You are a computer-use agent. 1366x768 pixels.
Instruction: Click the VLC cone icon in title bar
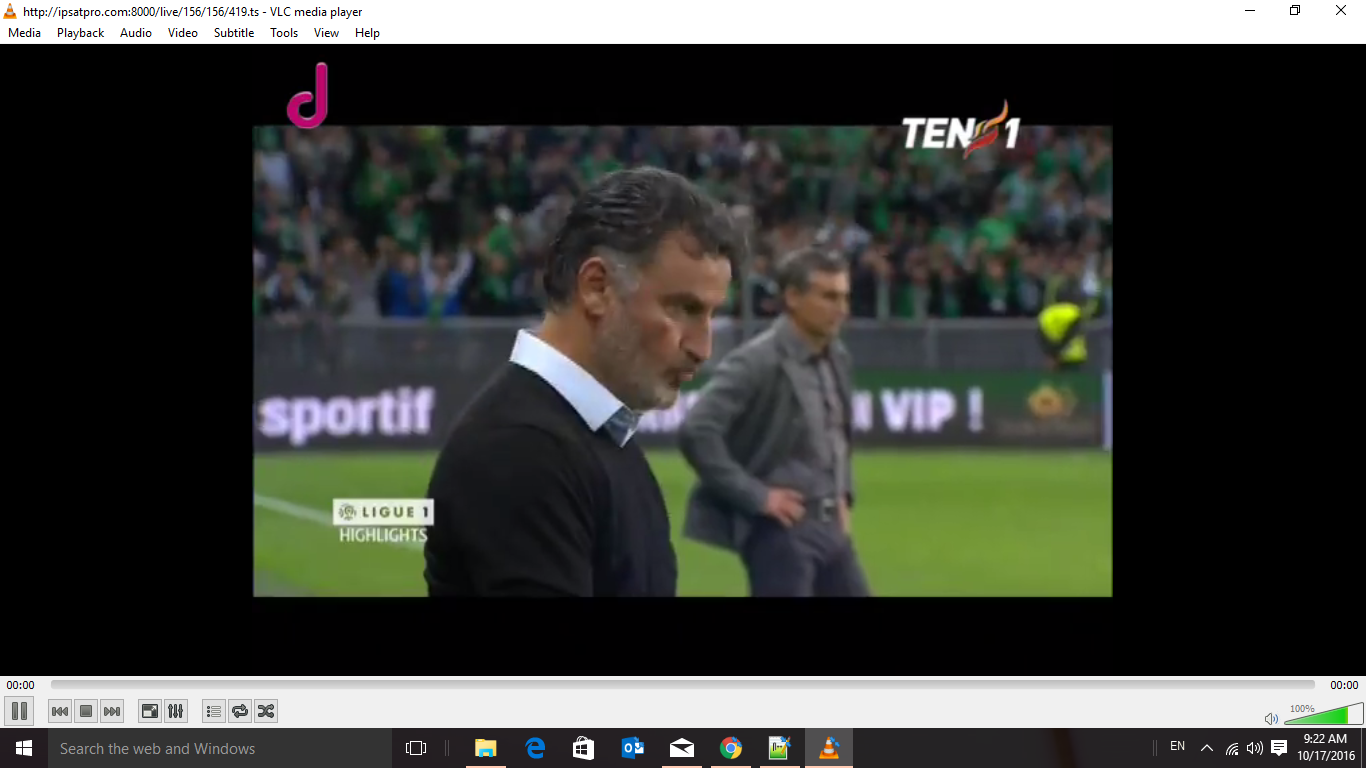coord(10,11)
